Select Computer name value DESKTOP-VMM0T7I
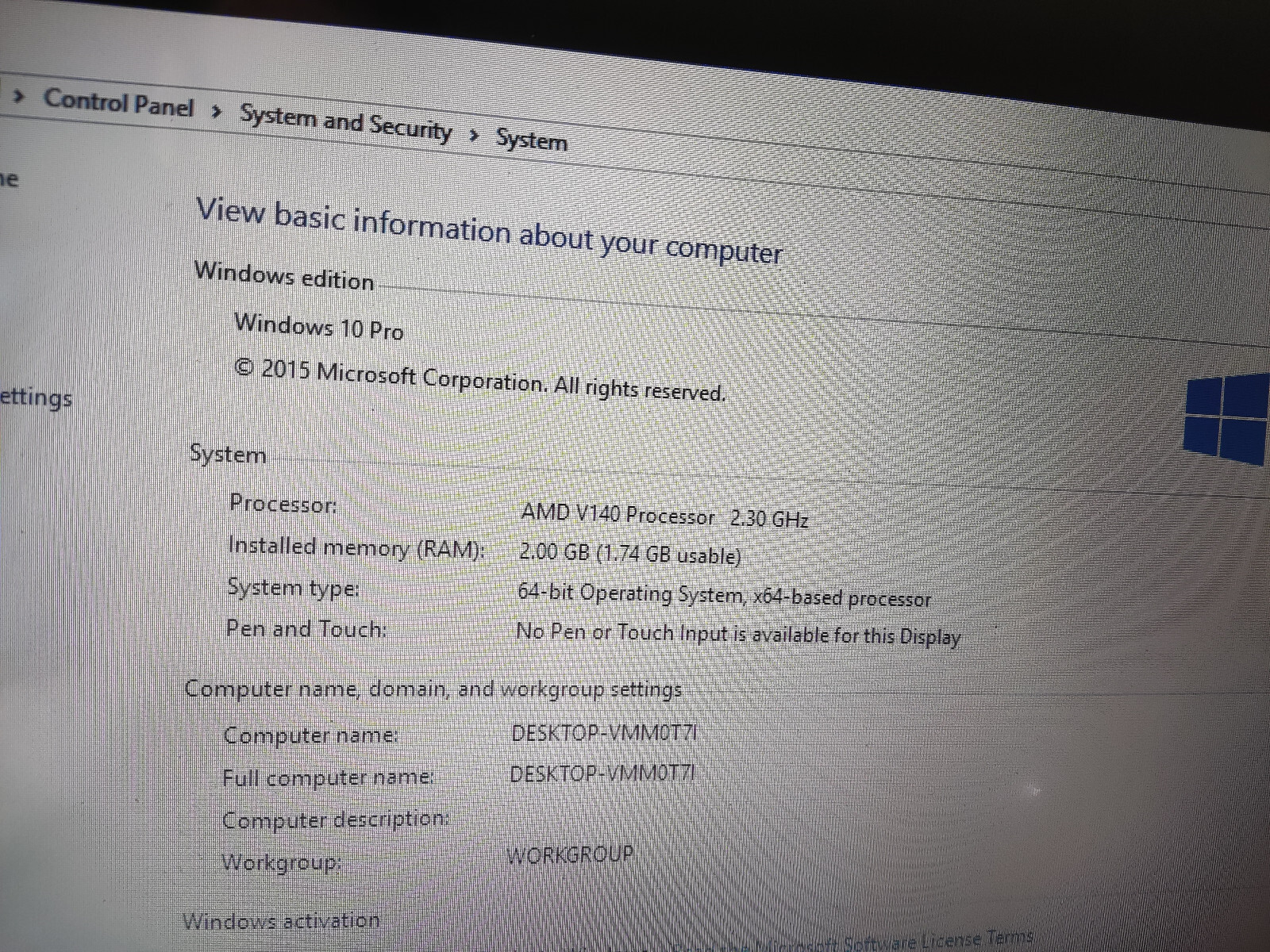This screenshot has width=1270, height=952. pyautogui.click(x=604, y=733)
